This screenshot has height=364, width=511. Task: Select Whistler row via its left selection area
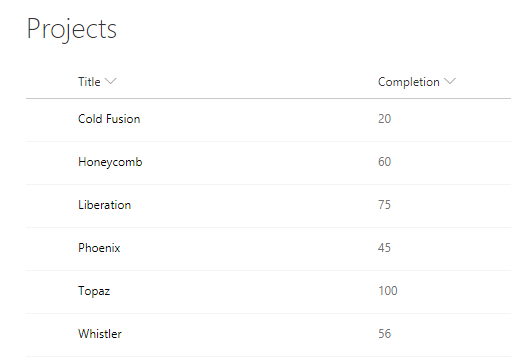pyautogui.click(x=52, y=335)
